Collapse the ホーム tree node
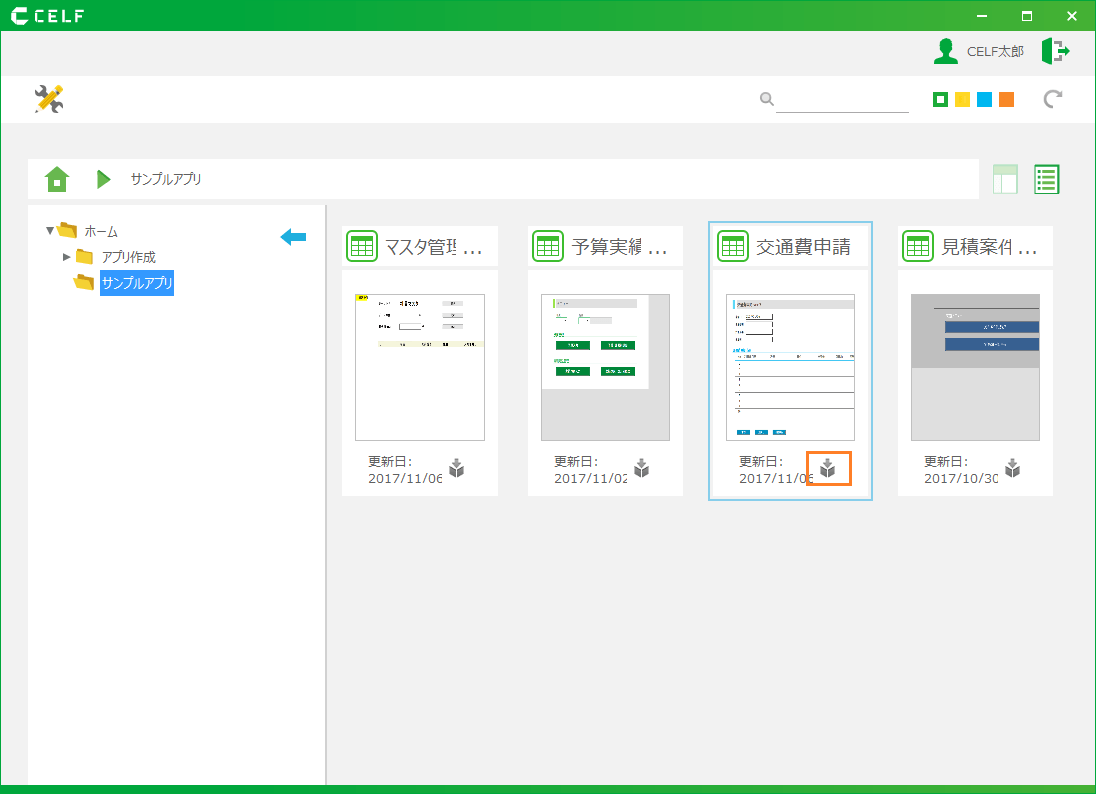This screenshot has width=1096, height=794. tap(50, 231)
